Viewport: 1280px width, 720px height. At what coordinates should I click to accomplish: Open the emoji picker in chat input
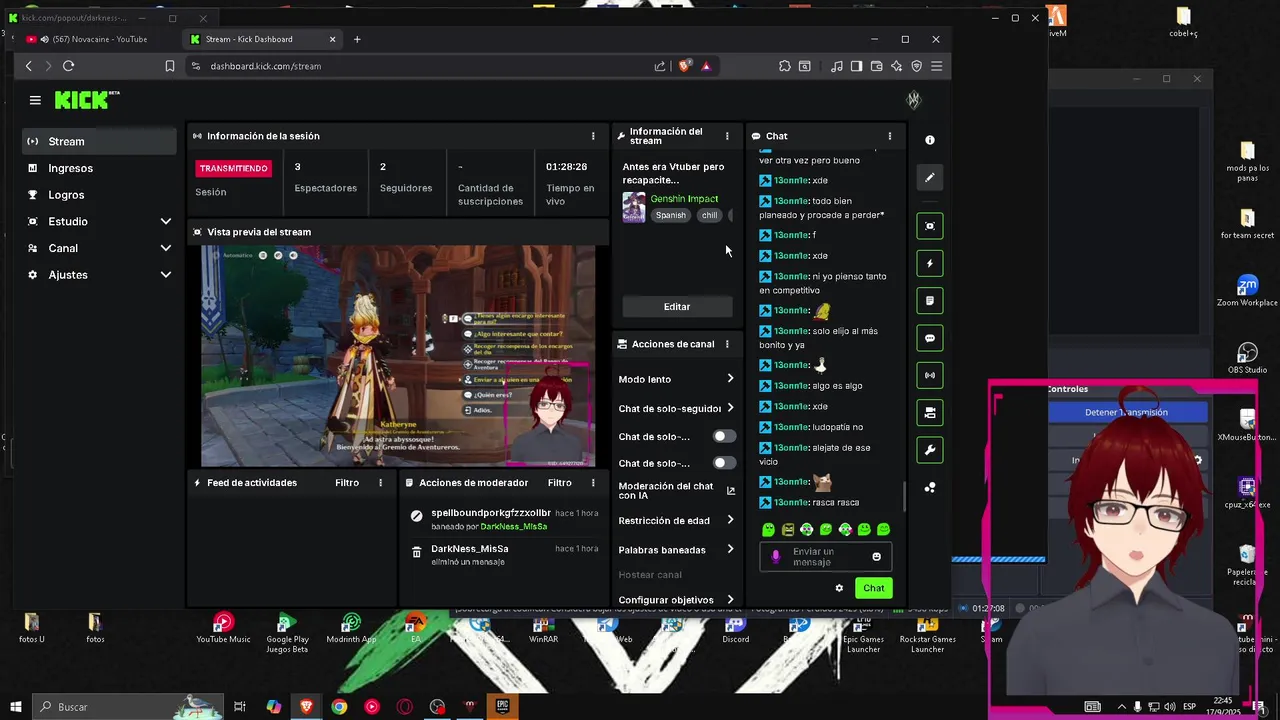[877, 557]
